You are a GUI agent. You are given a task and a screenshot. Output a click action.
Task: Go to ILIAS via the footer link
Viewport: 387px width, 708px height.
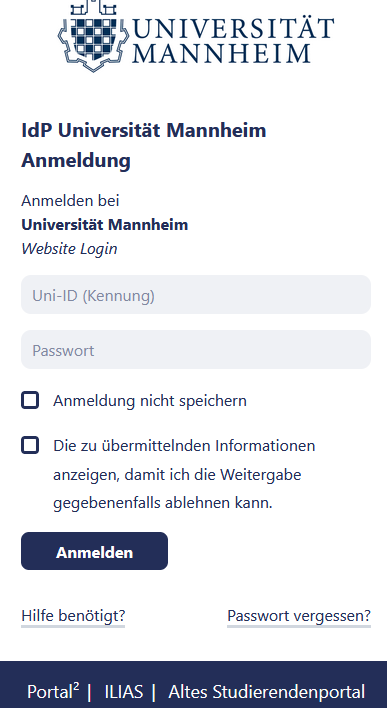point(124,692)
